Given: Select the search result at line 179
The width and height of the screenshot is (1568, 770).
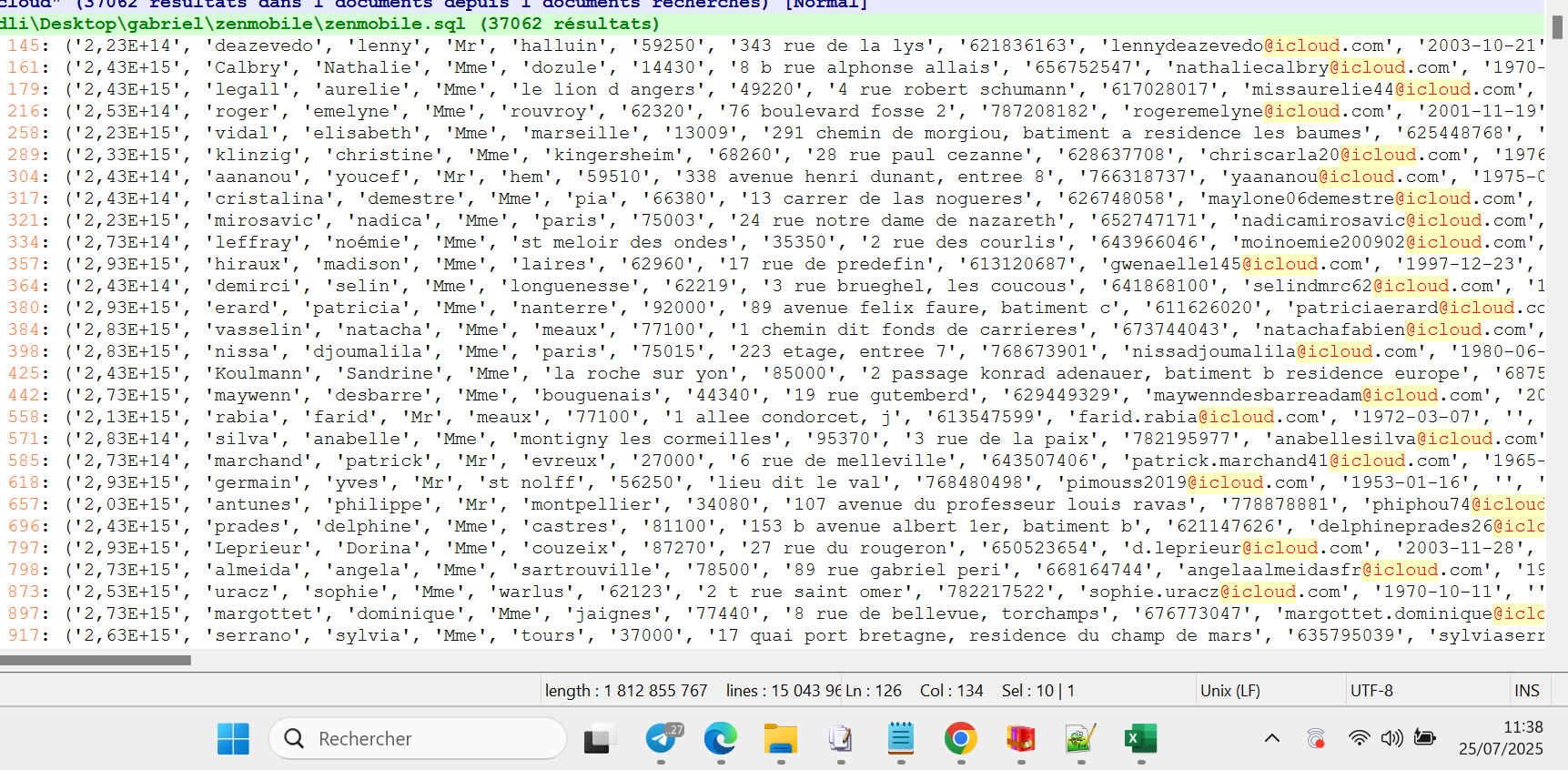Looking at the screenshot, I should tap(773, 89).
